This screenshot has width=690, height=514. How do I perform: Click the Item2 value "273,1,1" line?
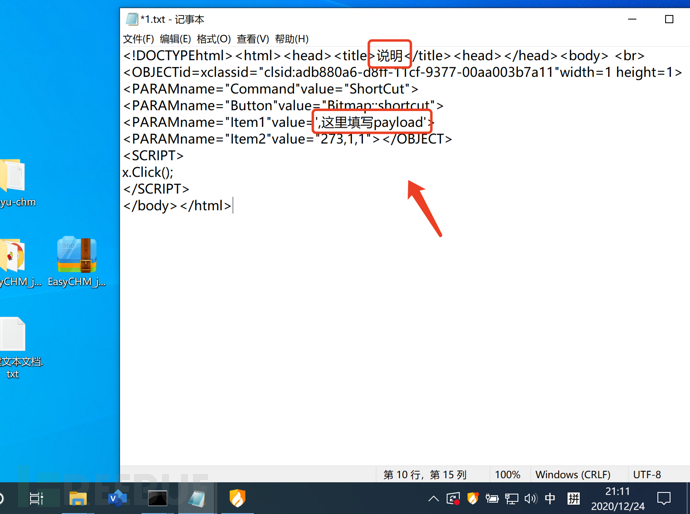pyautogui.click(x=287, y=139)
